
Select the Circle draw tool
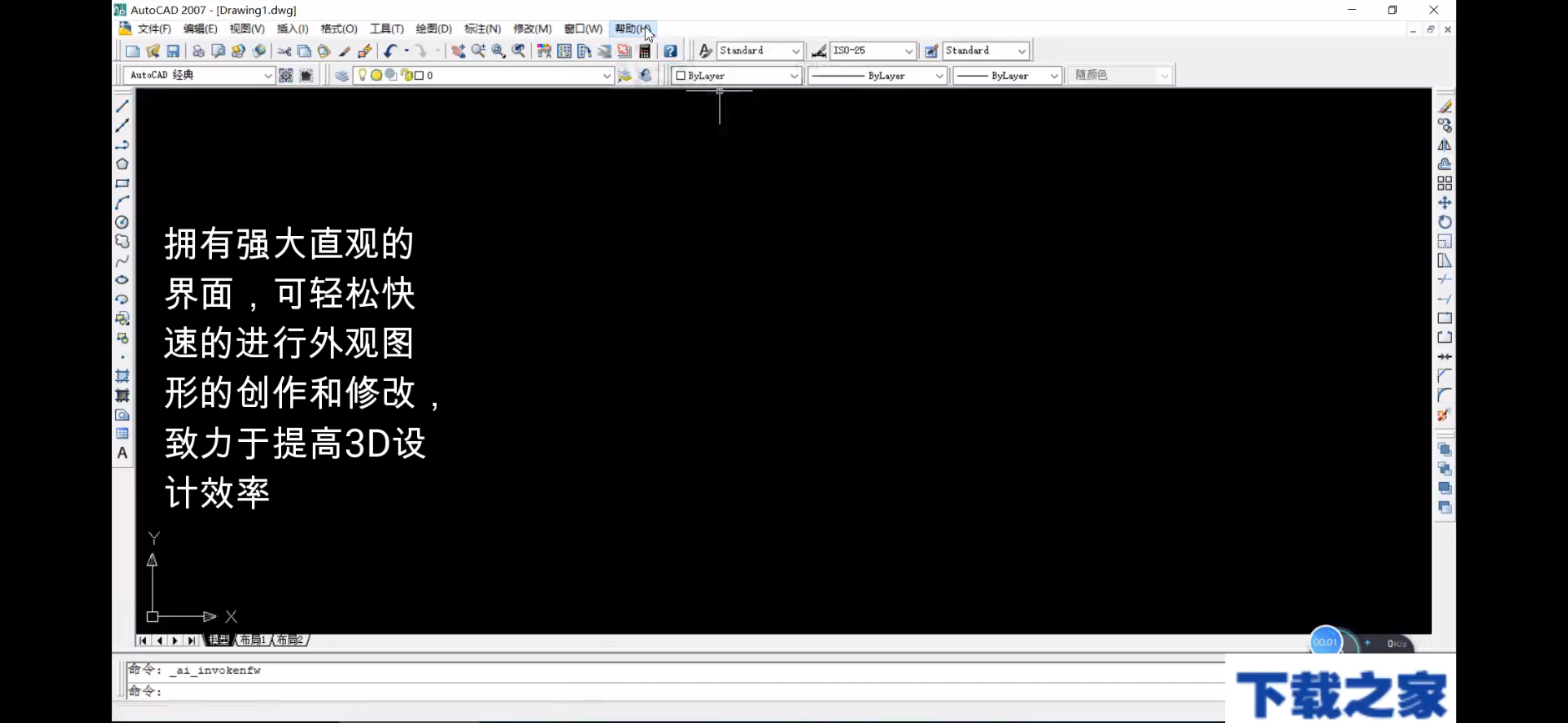tap(123, 222)
